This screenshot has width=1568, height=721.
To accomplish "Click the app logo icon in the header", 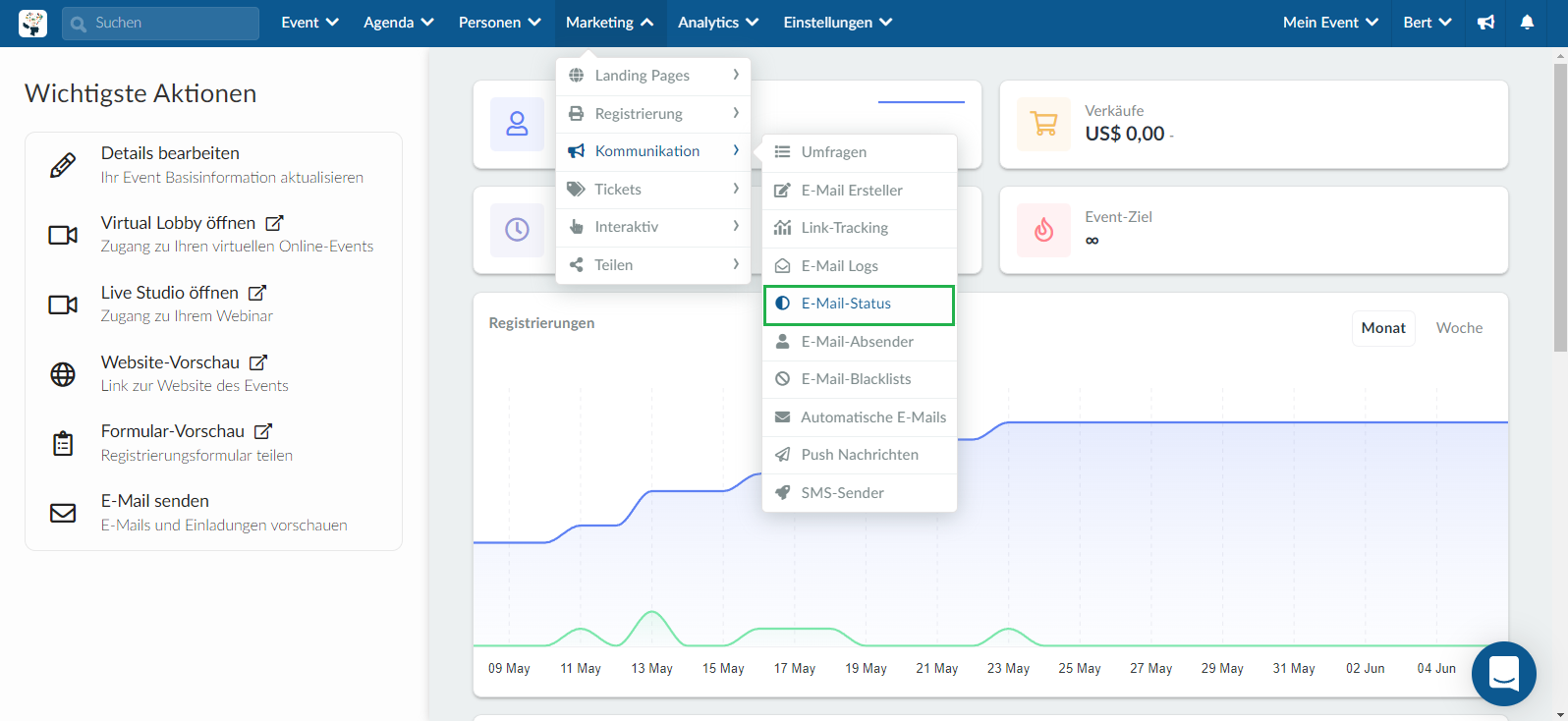I will point(32,23).
